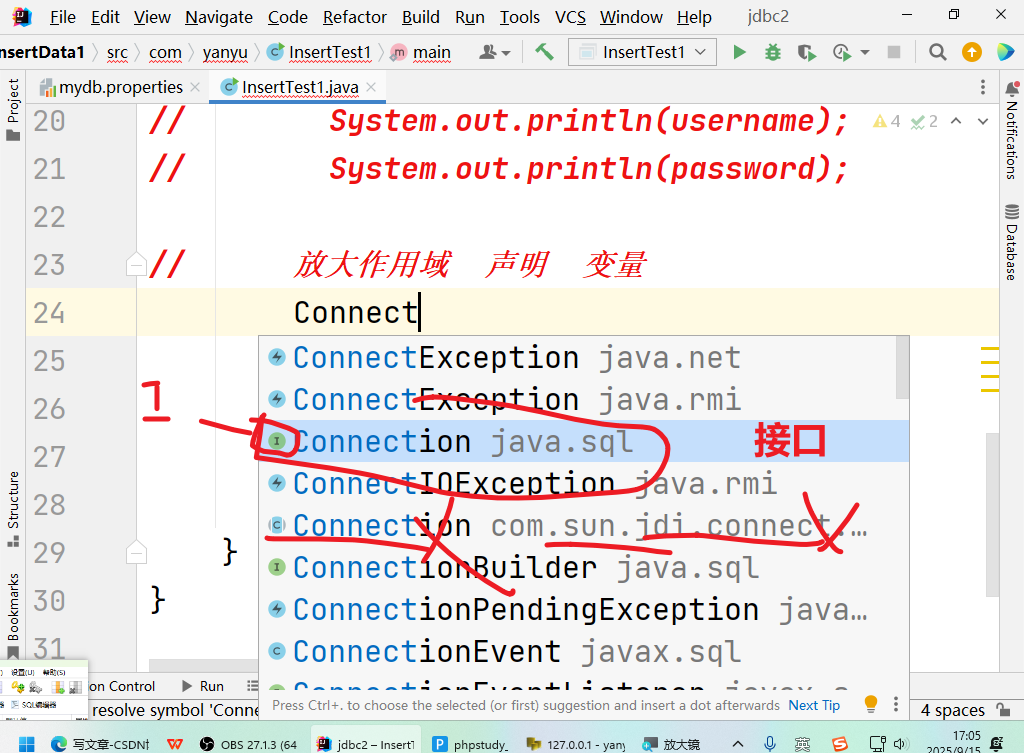Toggle the read-only lock icon in status bar
Viewport: 1024px width, 753px height.
click(1004, 709)
